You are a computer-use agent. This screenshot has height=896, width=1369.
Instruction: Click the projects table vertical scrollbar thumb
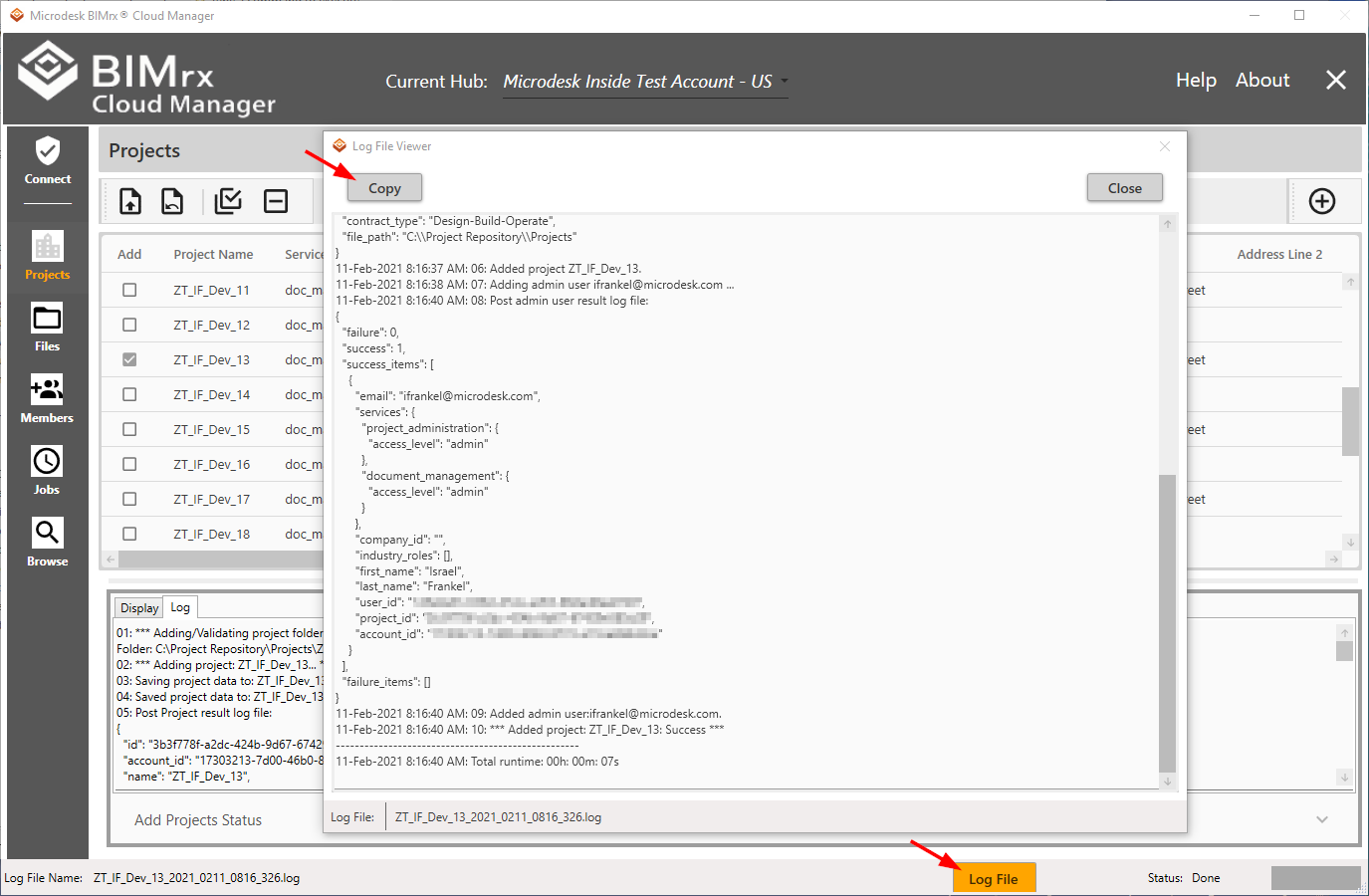[1350, 421]
